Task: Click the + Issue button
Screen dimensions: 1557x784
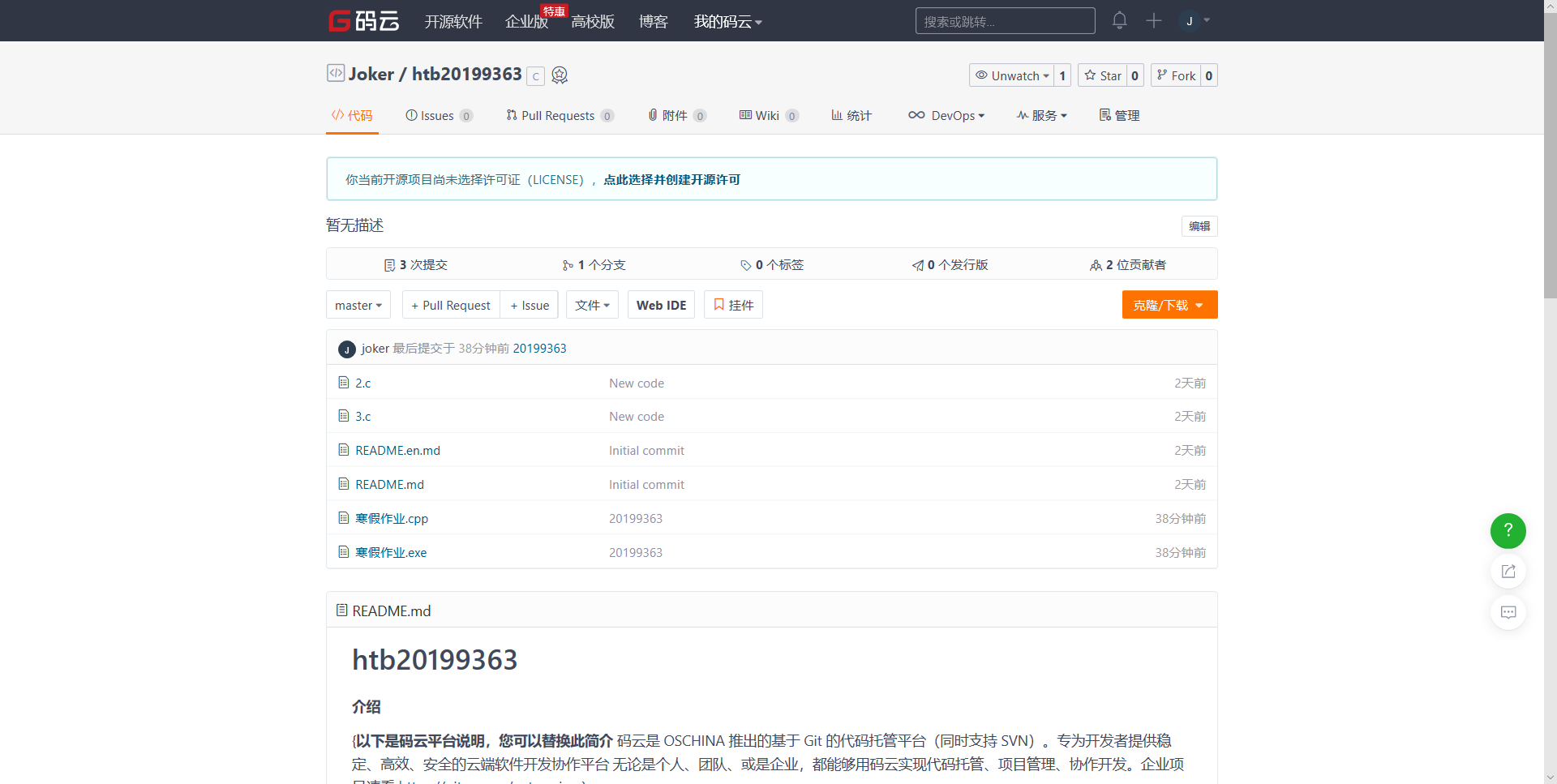Action: (x=530, y=305)
